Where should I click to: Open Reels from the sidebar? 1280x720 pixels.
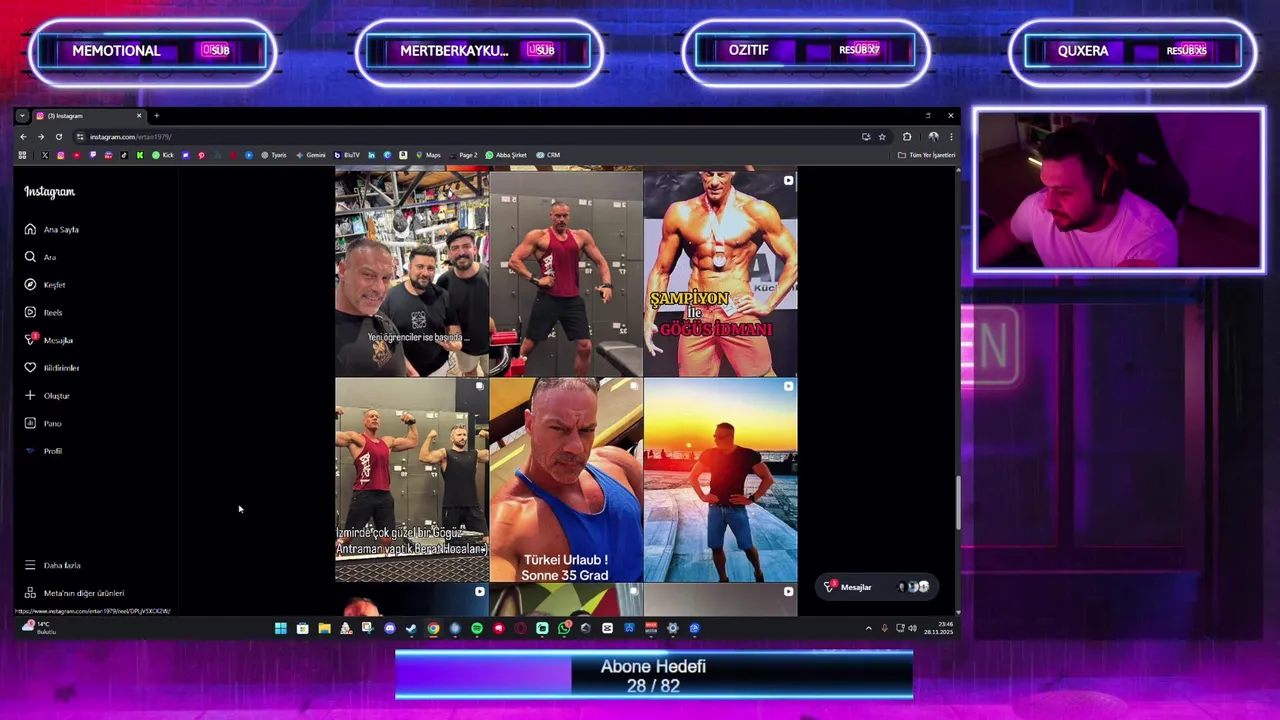click(44, 312)
